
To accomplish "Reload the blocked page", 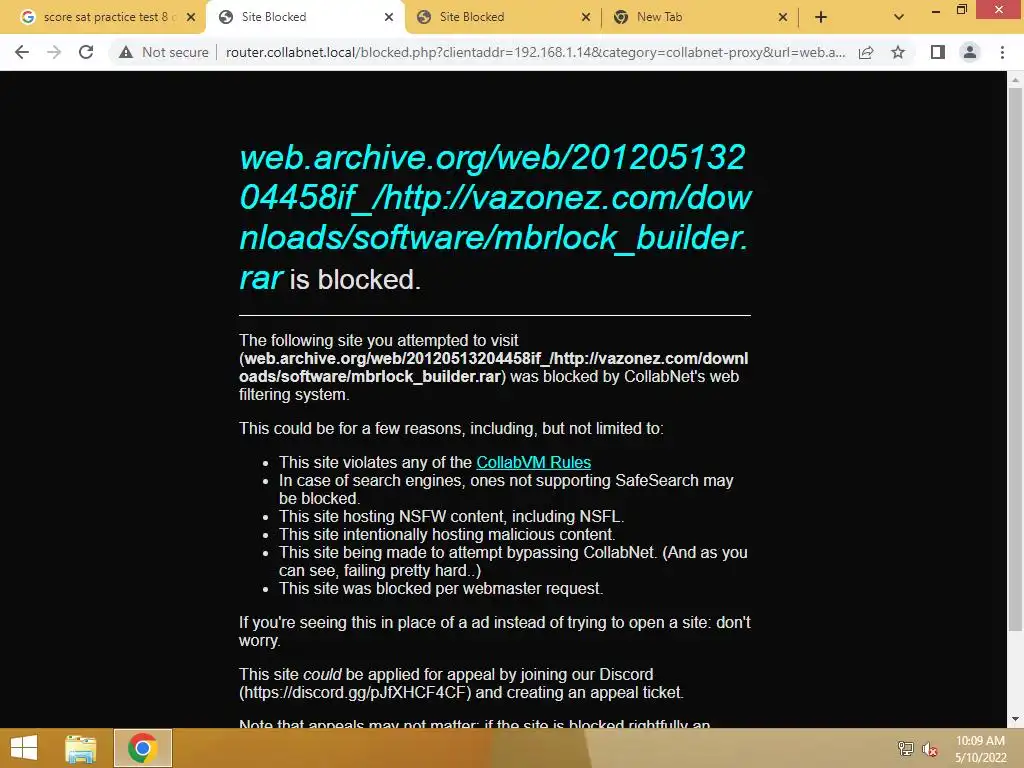I will (x=86, y=52).
